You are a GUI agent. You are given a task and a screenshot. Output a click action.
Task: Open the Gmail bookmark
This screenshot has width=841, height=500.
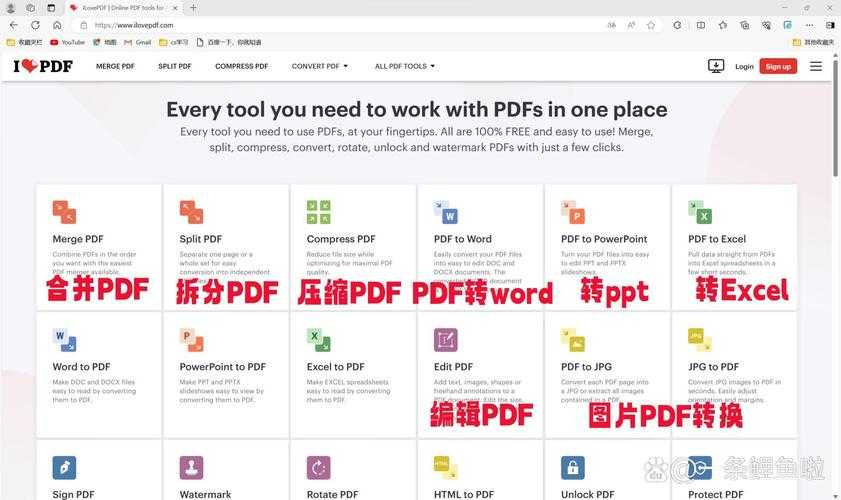(137, 42)
